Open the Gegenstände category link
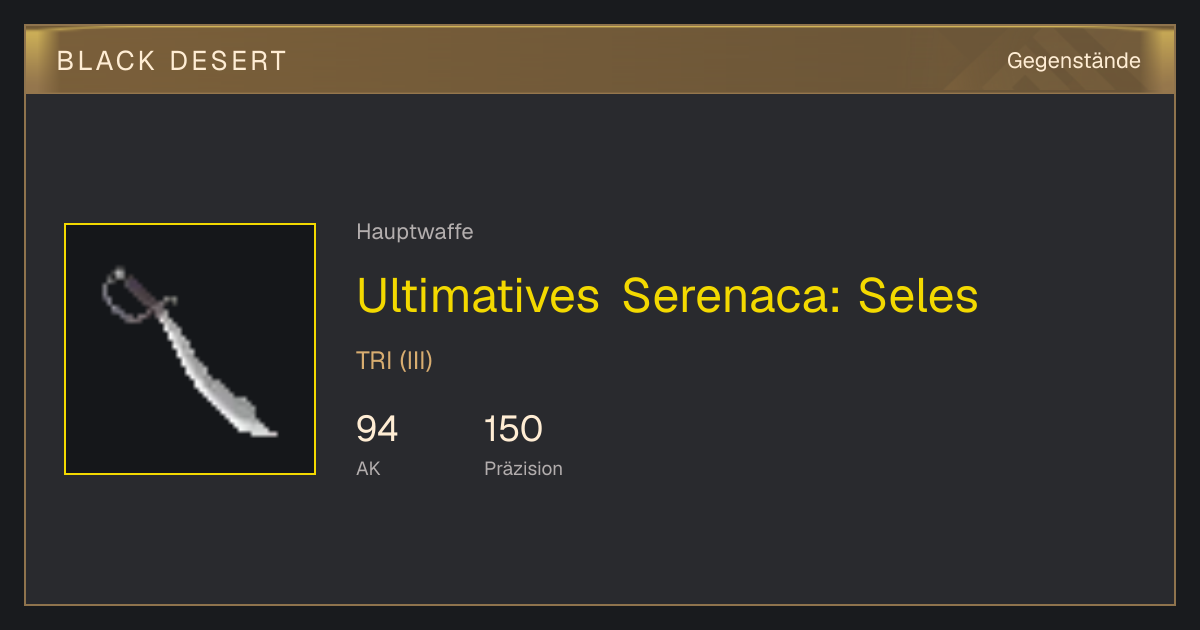 tap(1073, 61)
